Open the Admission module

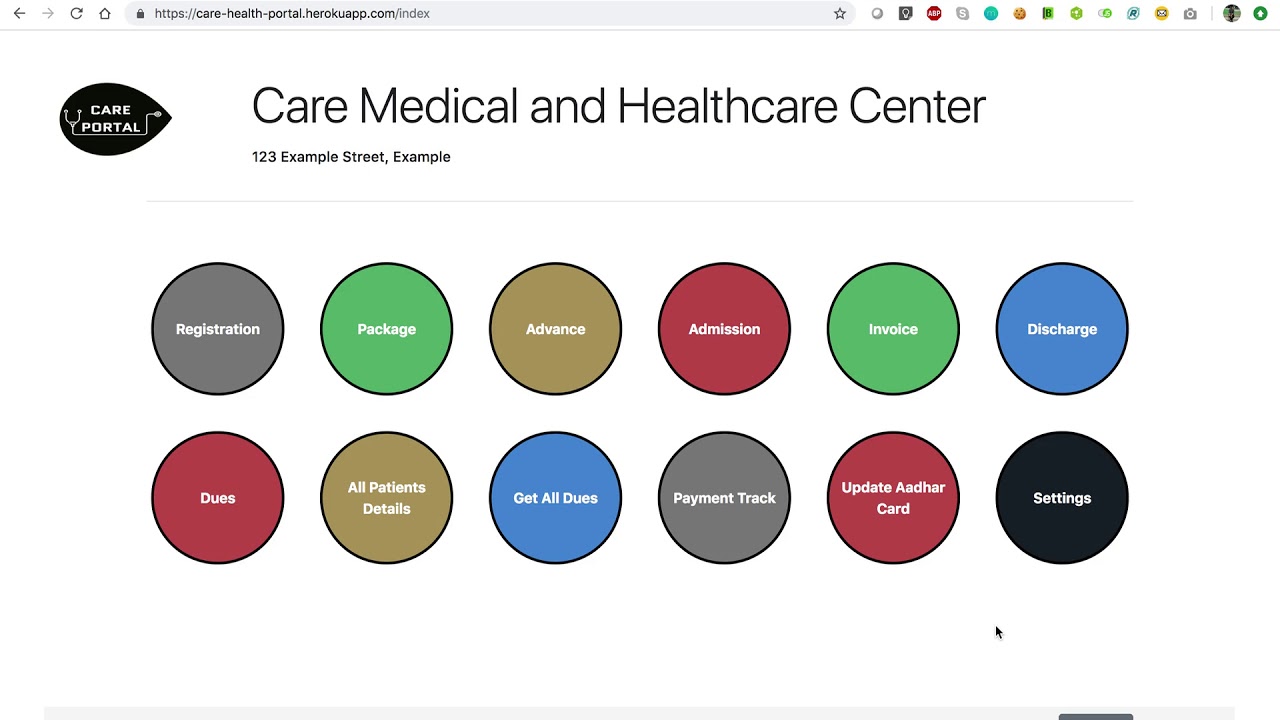(724, 329)
